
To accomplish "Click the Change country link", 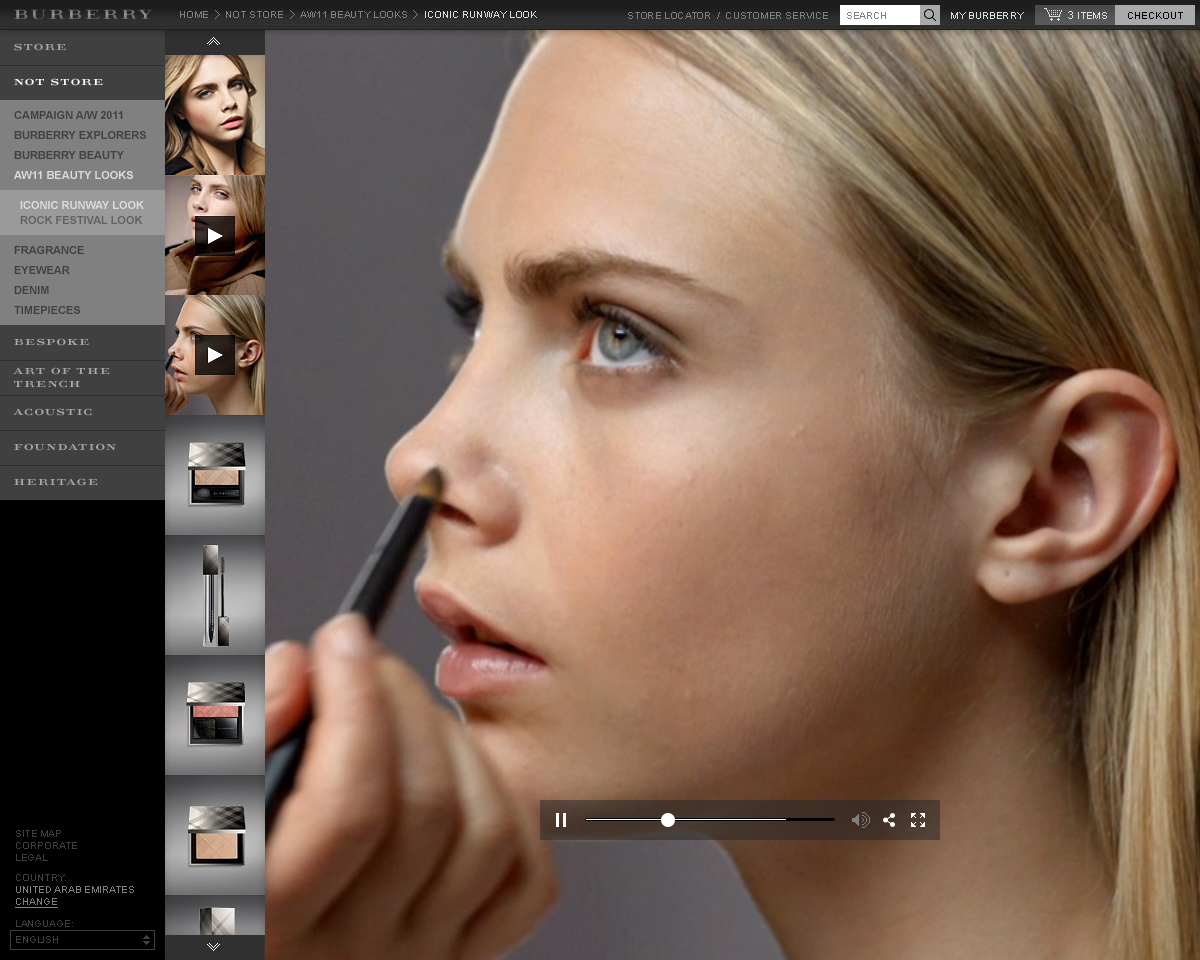I will tap(36, 902).
